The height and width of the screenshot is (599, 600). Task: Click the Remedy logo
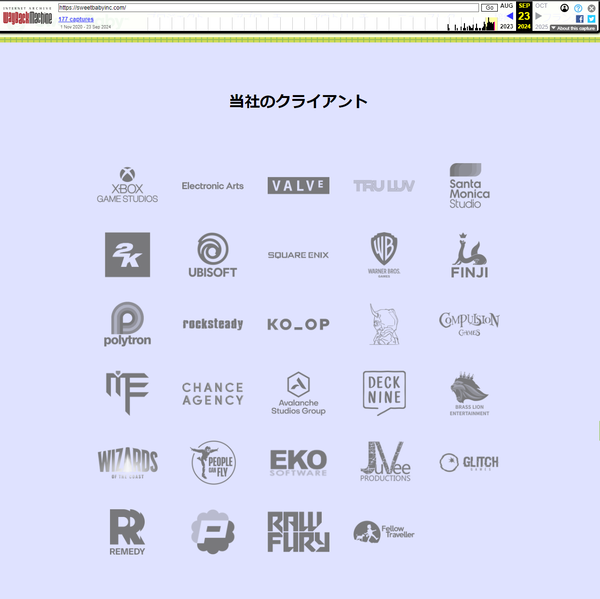pos(127,532)
